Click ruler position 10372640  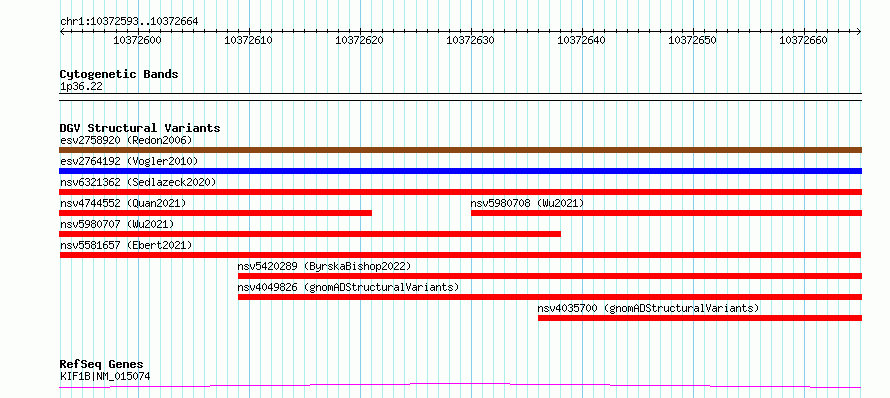[582, 40]
